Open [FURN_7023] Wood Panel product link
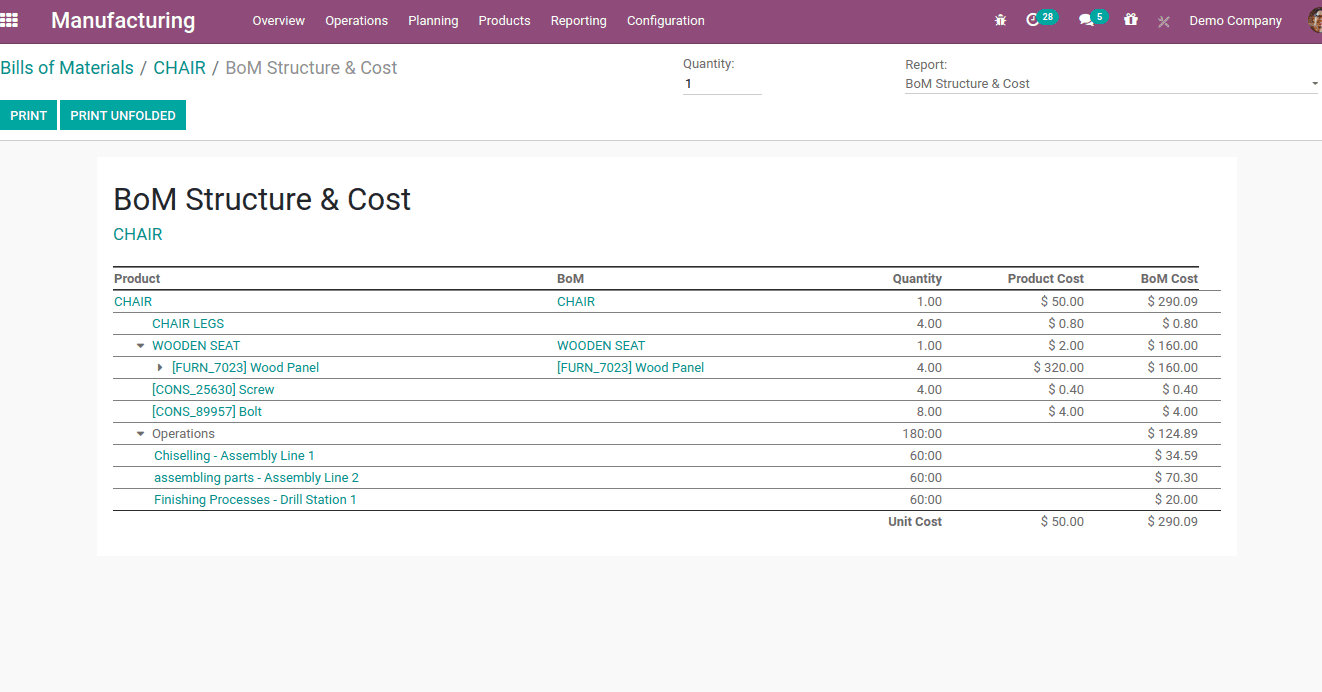The width and height of the screenshot is (1322, 692). pos(245,368)
